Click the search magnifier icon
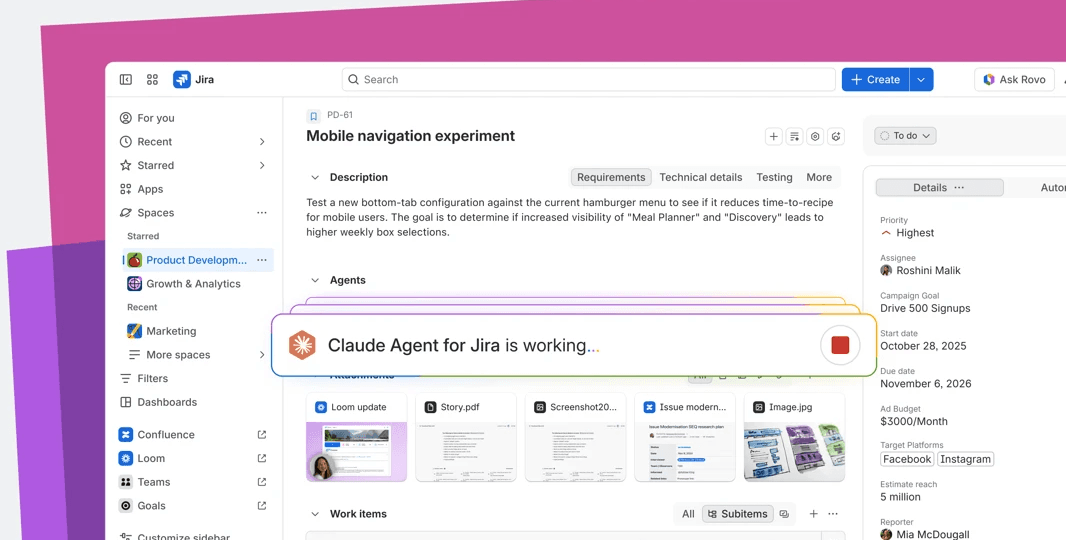 (x=354, y=80)
